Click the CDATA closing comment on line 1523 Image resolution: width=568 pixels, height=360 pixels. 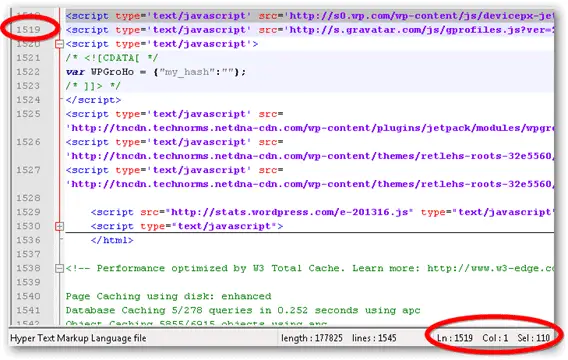[x=93, y=86]
